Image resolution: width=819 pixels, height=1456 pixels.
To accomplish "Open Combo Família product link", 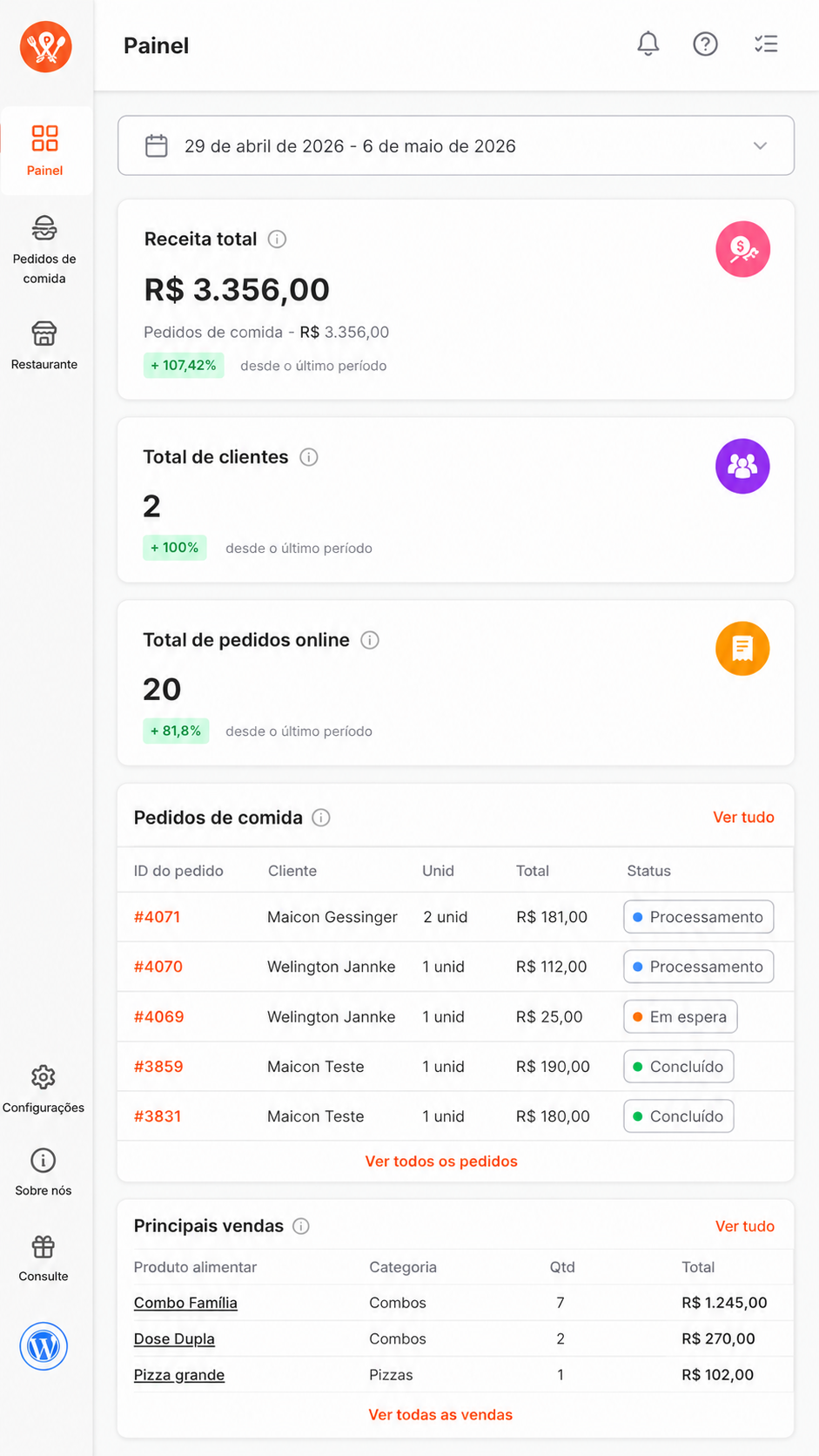I will [185, 1303].
